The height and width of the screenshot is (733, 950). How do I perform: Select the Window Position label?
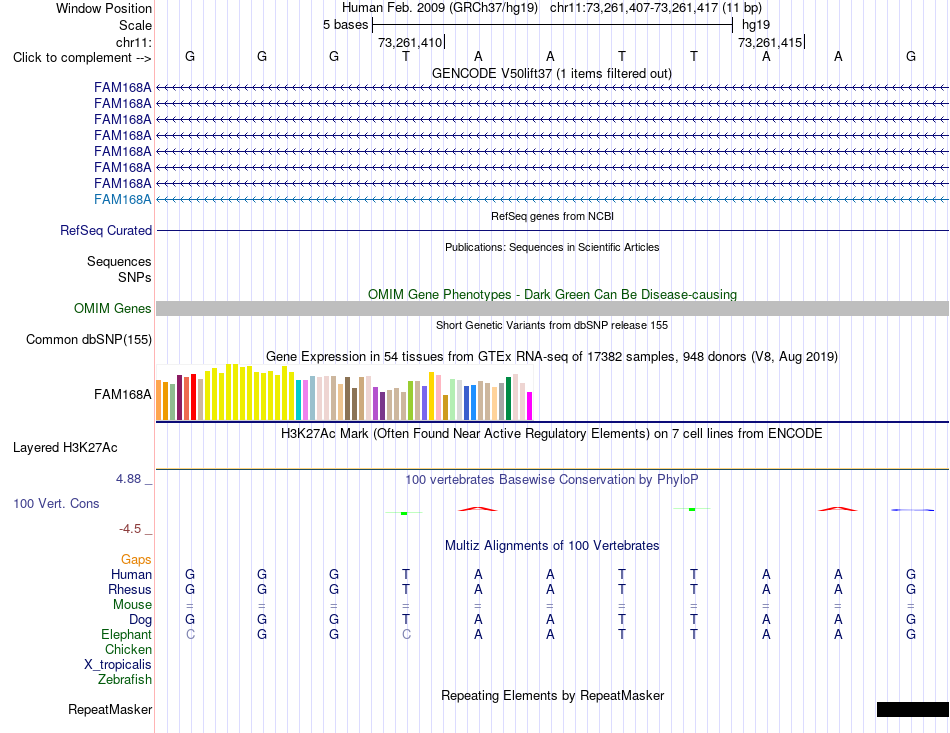tap(104, 8)
